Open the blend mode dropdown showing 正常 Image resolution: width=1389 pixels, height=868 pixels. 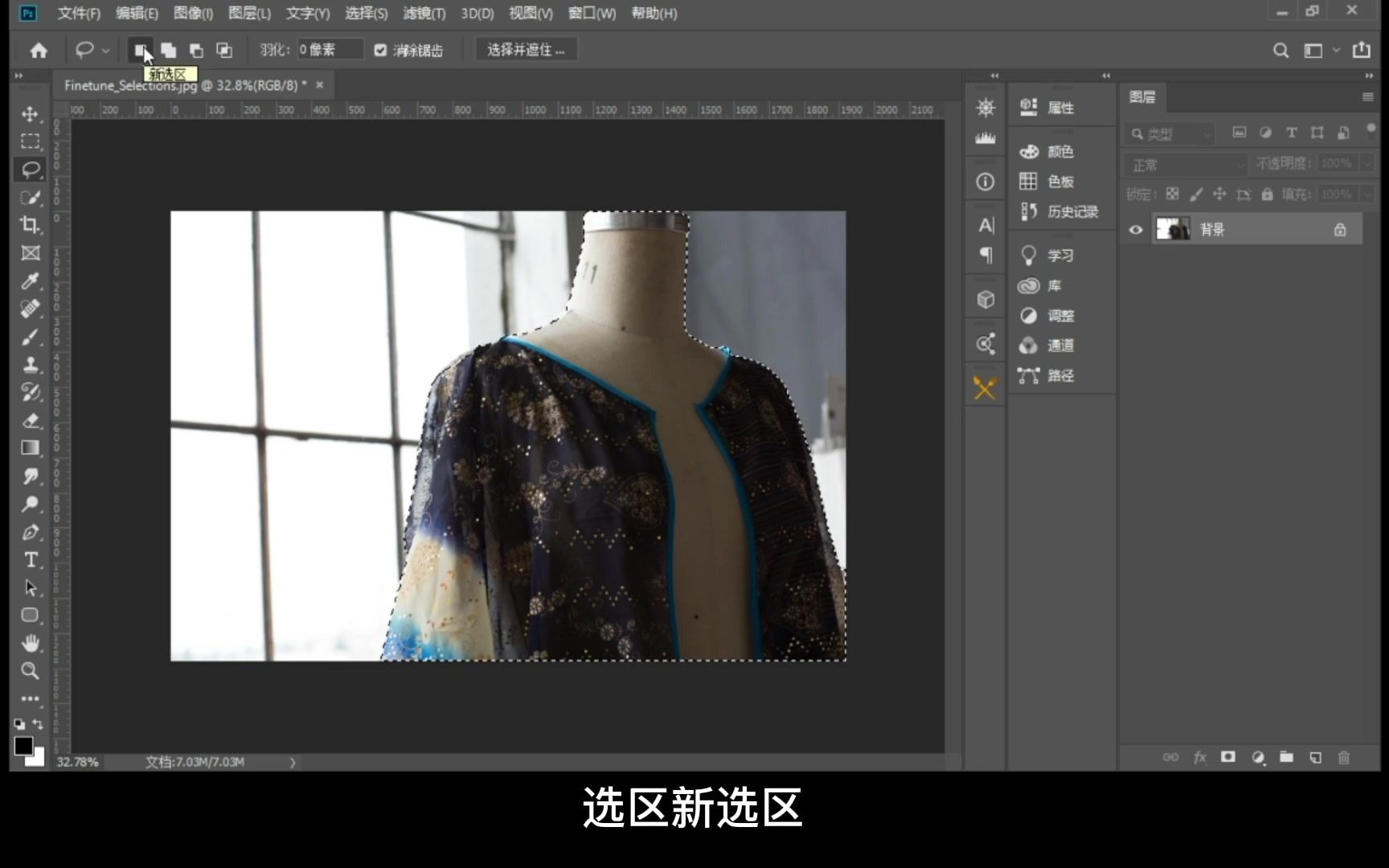coord(1182,164)
